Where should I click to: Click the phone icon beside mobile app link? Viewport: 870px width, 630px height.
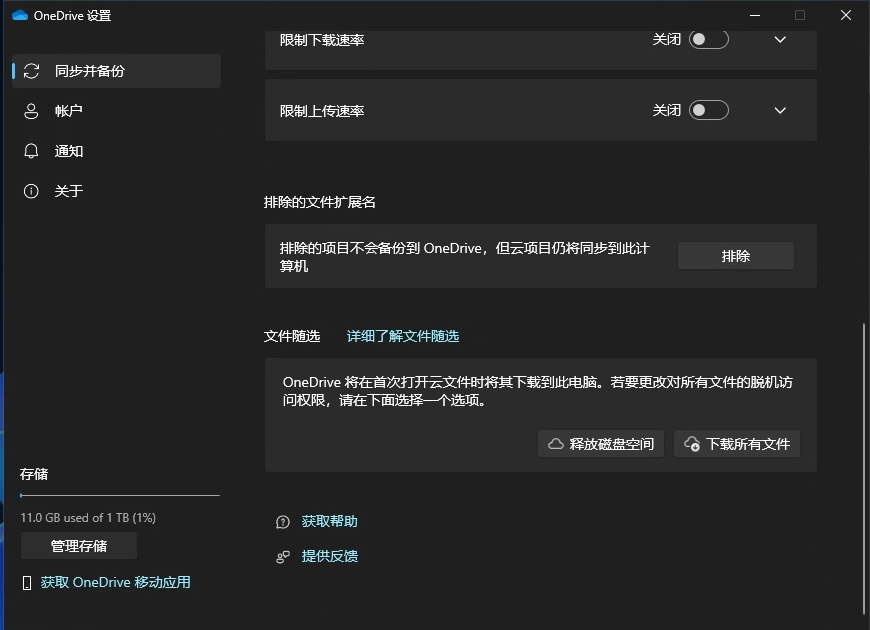[27, 583]
